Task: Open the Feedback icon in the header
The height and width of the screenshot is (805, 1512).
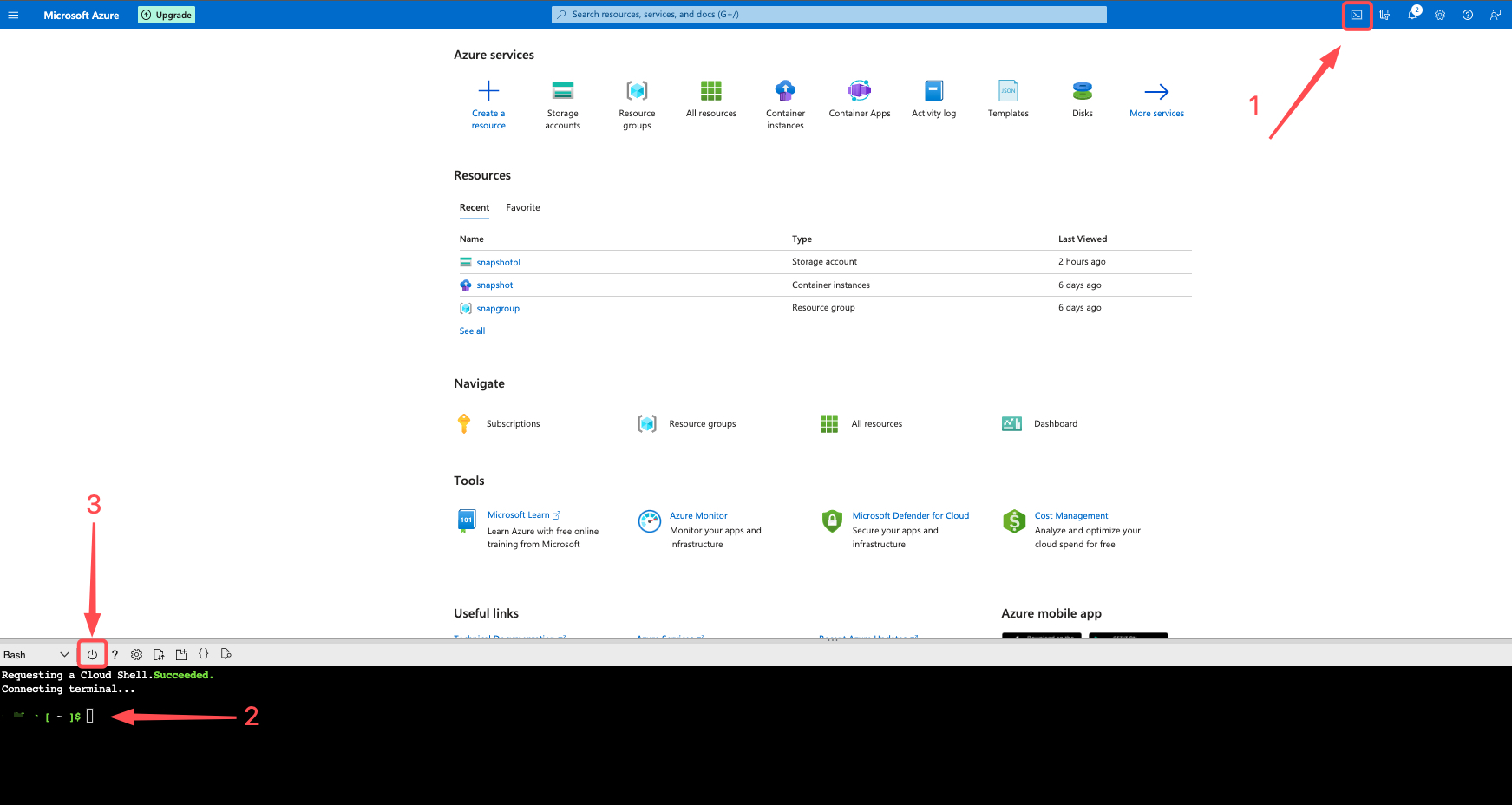Action: [x=1496, y=15]
